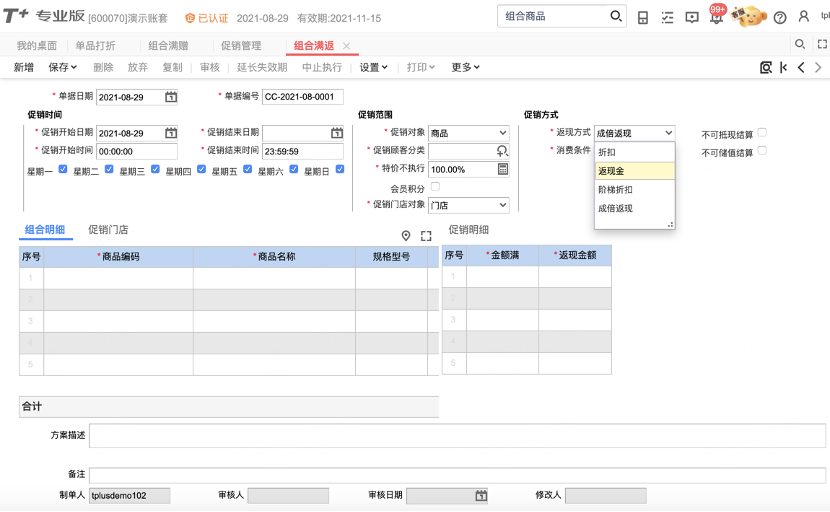Jump to first record icon
Image resolution: width=830 pixels, height=512 pixels.
point(783,67)
